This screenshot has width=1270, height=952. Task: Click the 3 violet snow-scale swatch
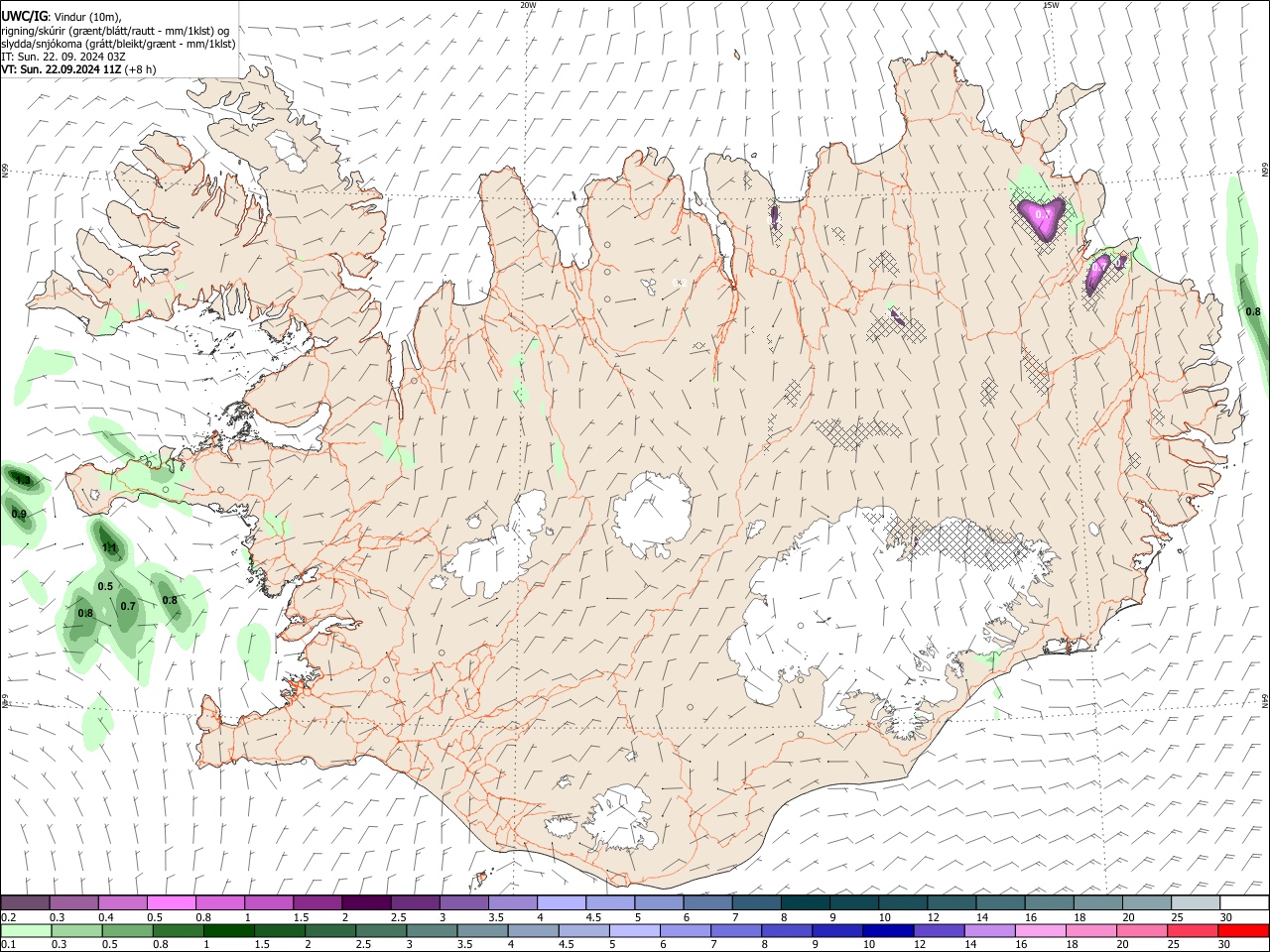463,902
